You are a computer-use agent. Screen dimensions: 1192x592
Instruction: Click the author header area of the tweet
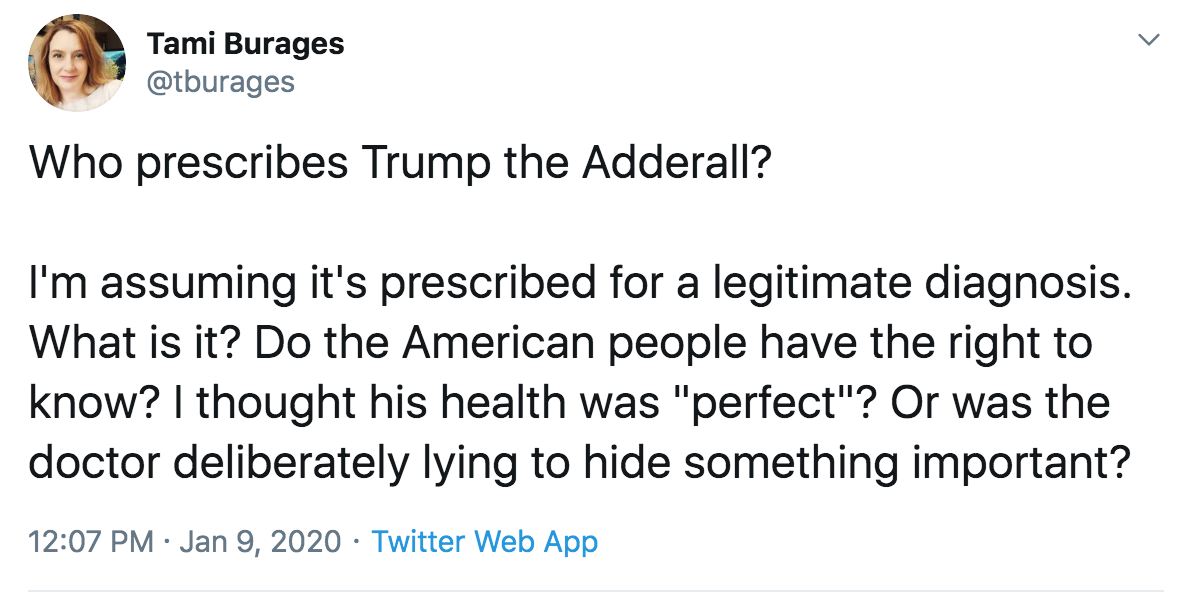tap(245, 60)
